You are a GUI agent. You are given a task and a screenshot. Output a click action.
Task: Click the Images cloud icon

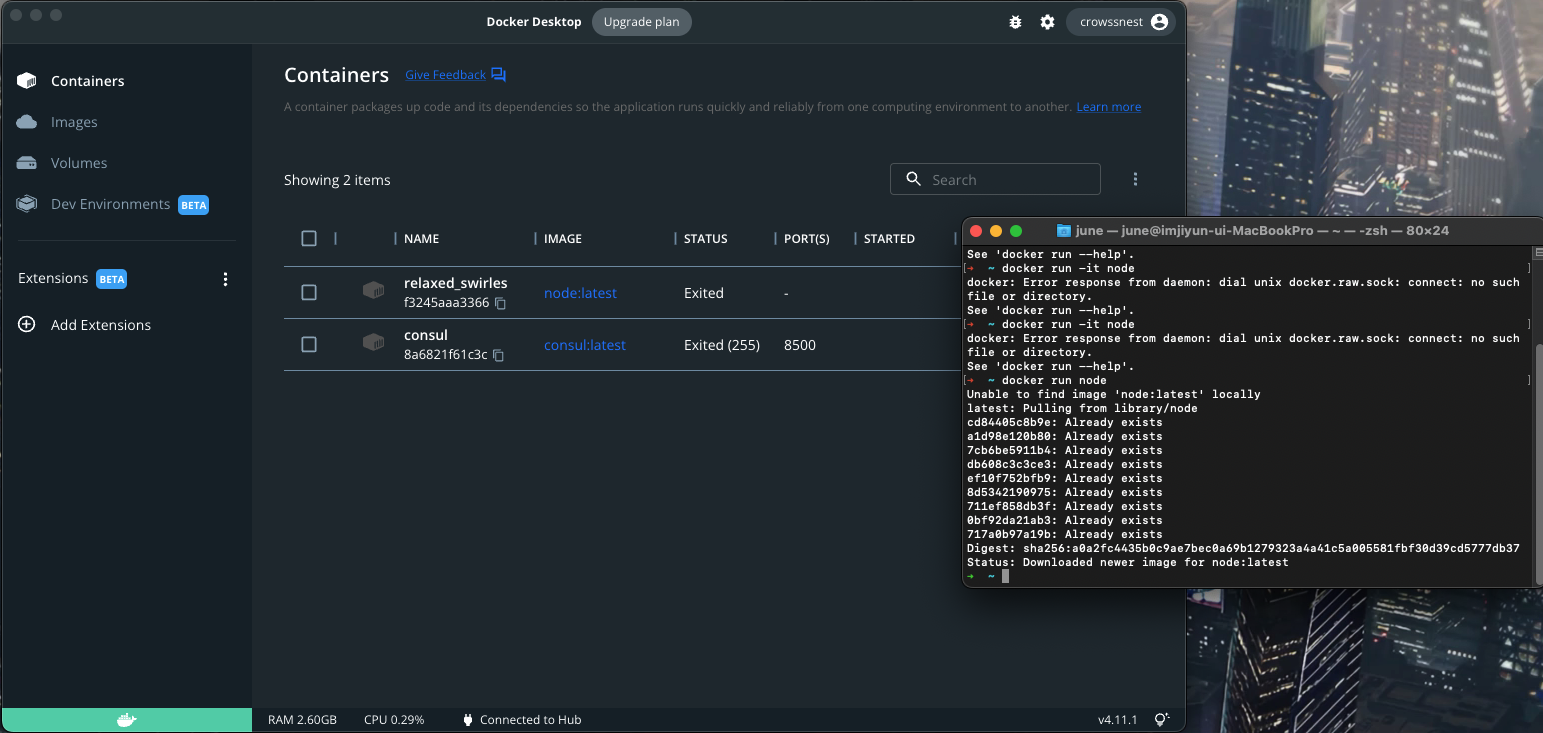(x=27, y=122)
